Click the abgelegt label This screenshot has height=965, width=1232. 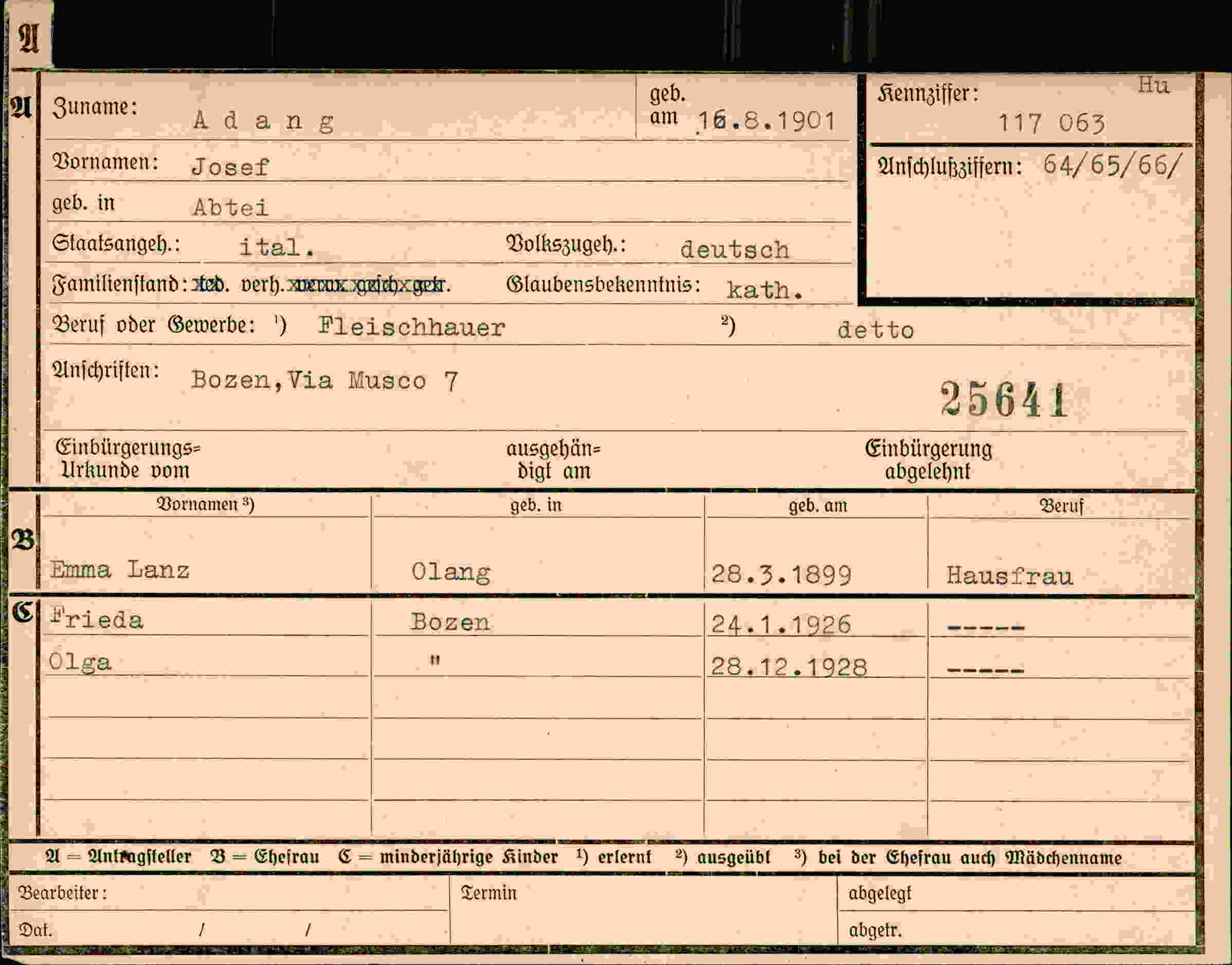pos(880,893)
